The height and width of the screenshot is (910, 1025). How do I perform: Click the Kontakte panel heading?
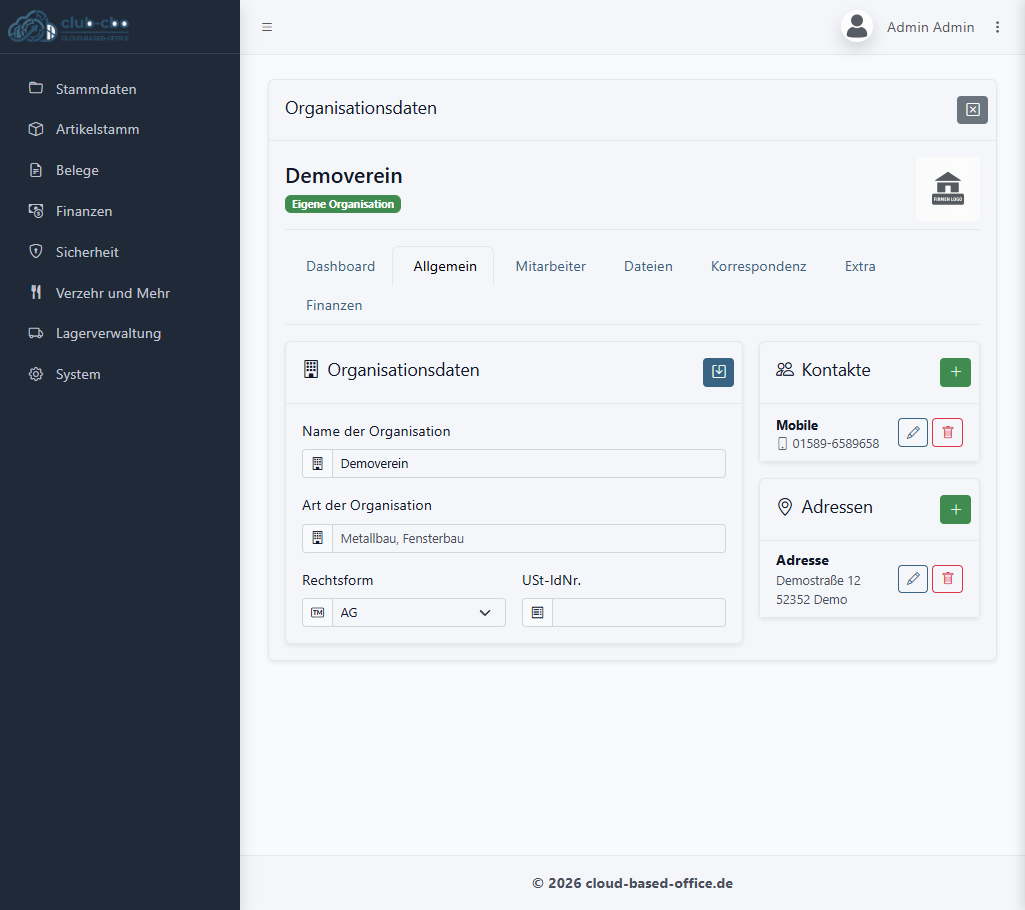pos(835,370)
